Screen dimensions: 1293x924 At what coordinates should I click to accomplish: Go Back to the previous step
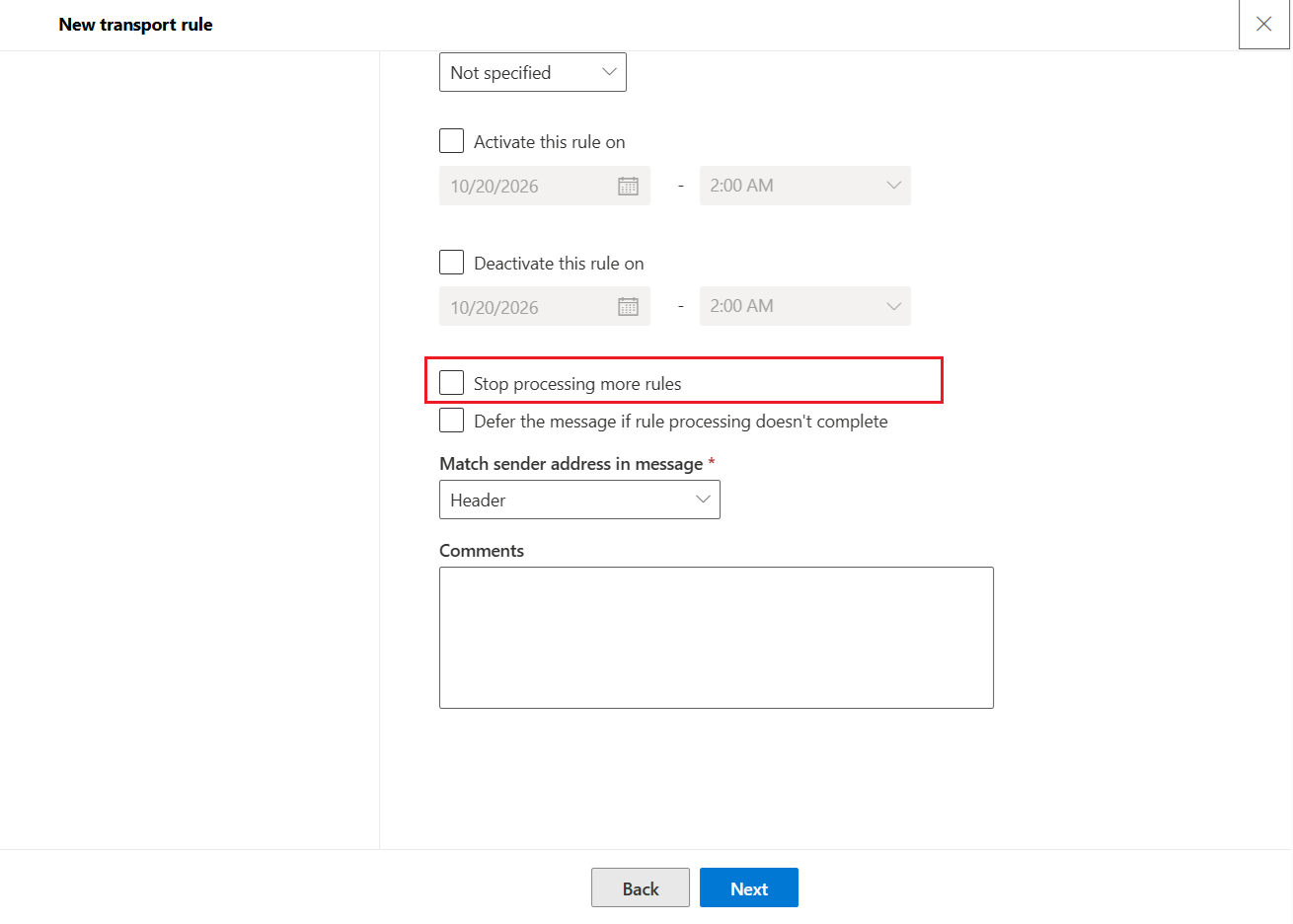click(641, 888)
